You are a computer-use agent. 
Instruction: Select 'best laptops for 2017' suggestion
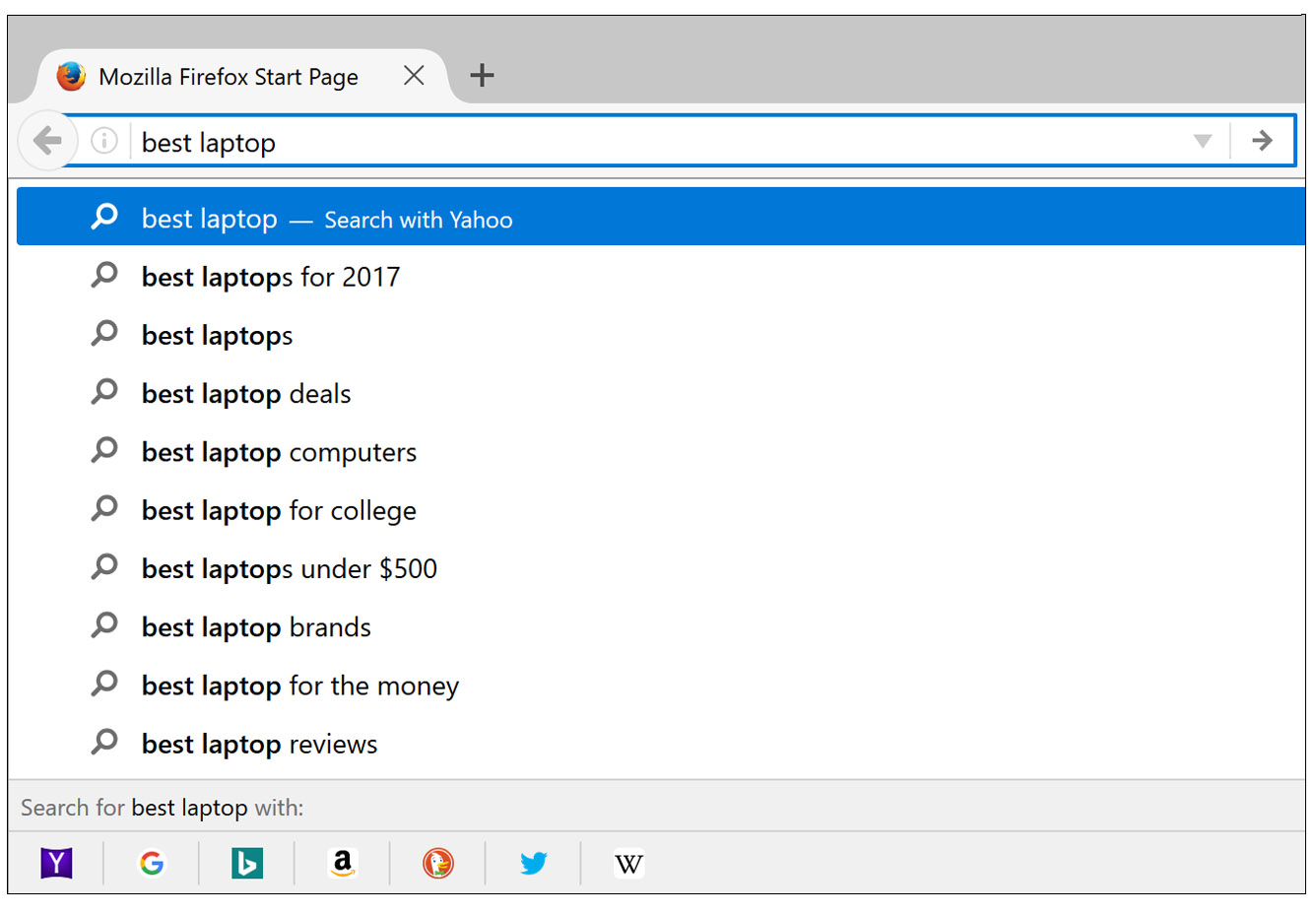(271, 278)
